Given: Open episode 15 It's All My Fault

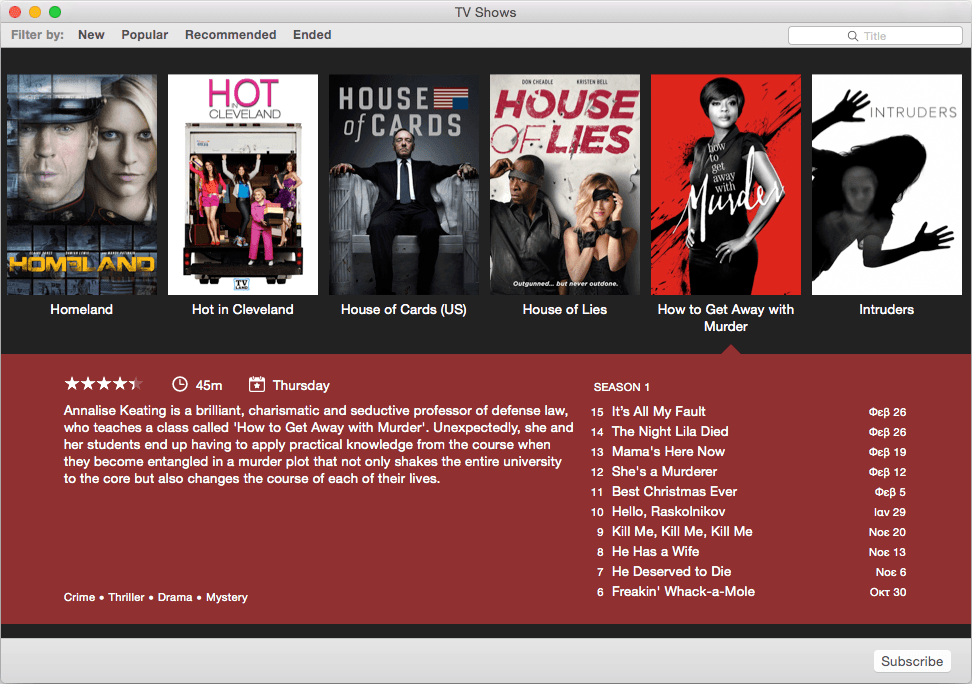Looking at the screenshot, I should pos(748,412).
